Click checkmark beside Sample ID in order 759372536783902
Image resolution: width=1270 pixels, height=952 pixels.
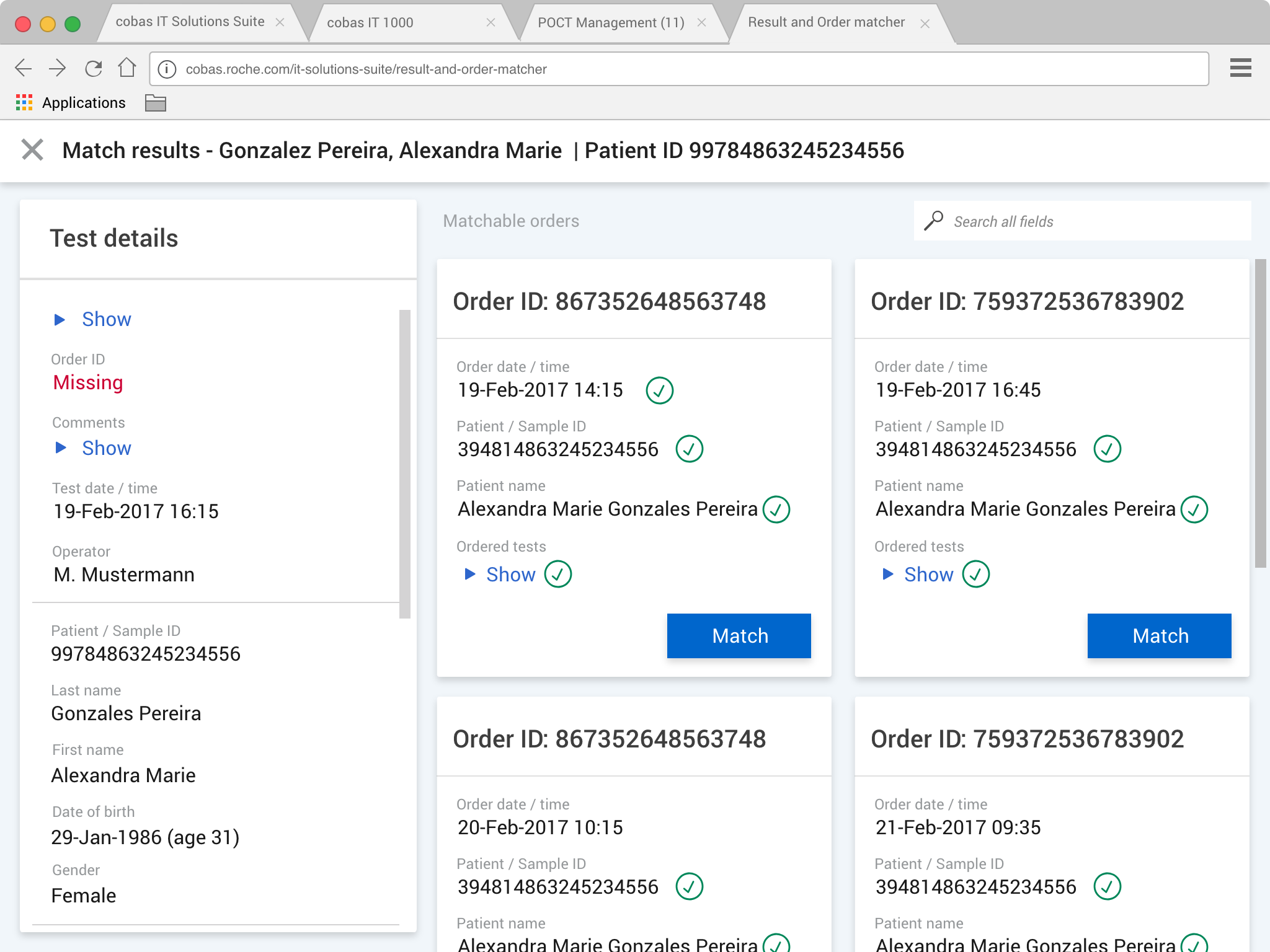coord(1107,449)
